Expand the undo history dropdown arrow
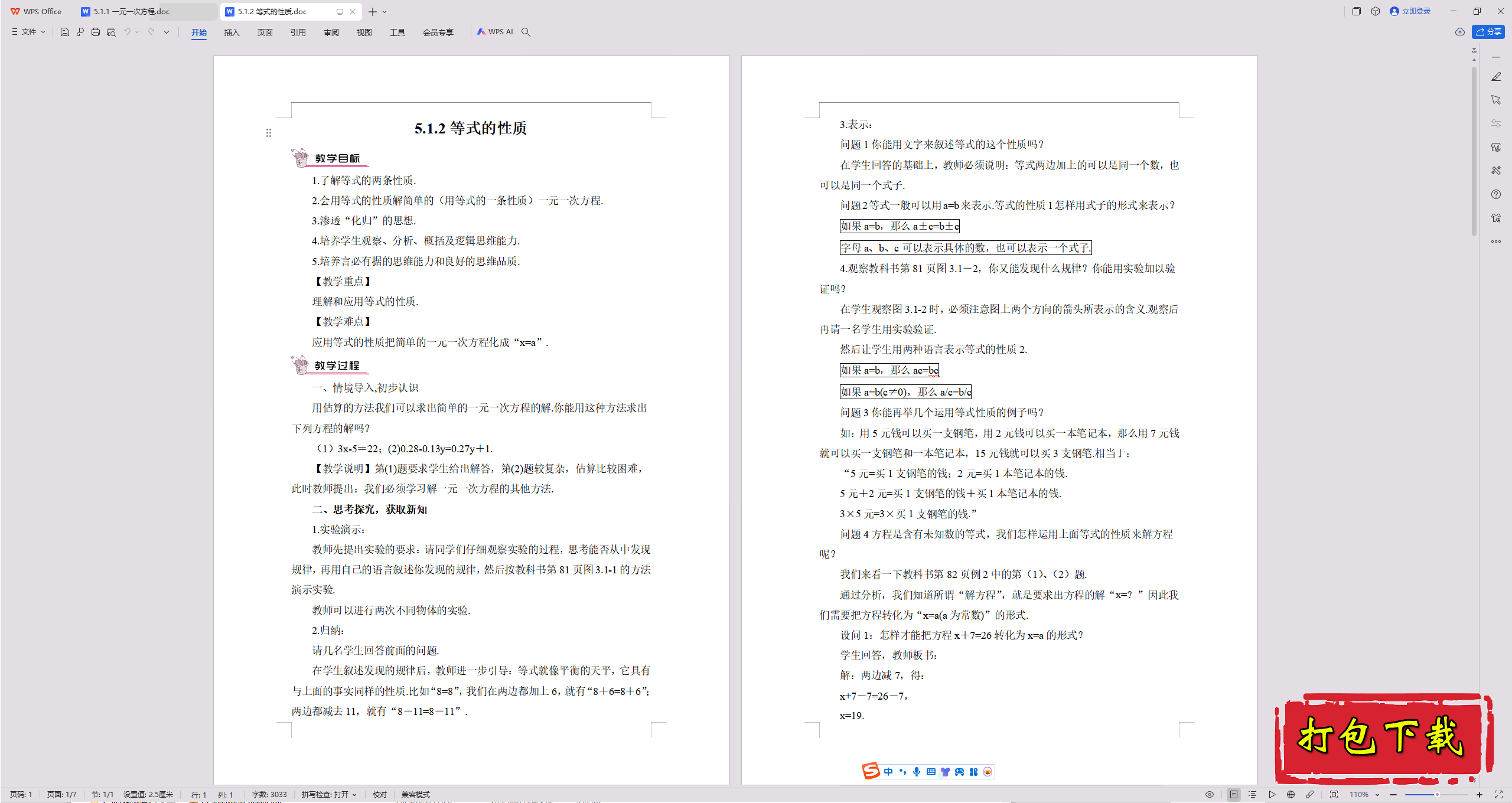This screenshot has height=803, width=1512. coord(137,32)
